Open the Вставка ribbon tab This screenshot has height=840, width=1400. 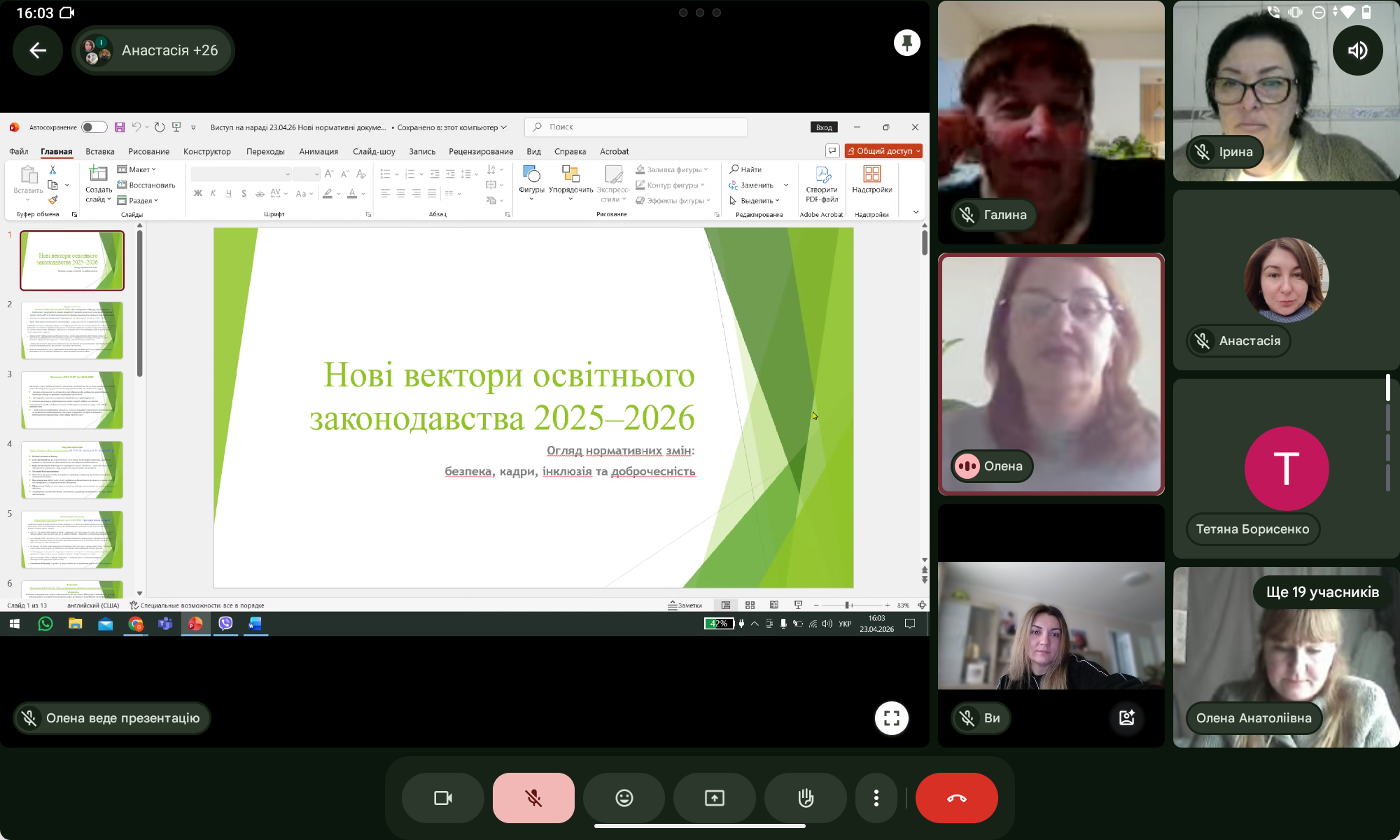tap(100, 151)
